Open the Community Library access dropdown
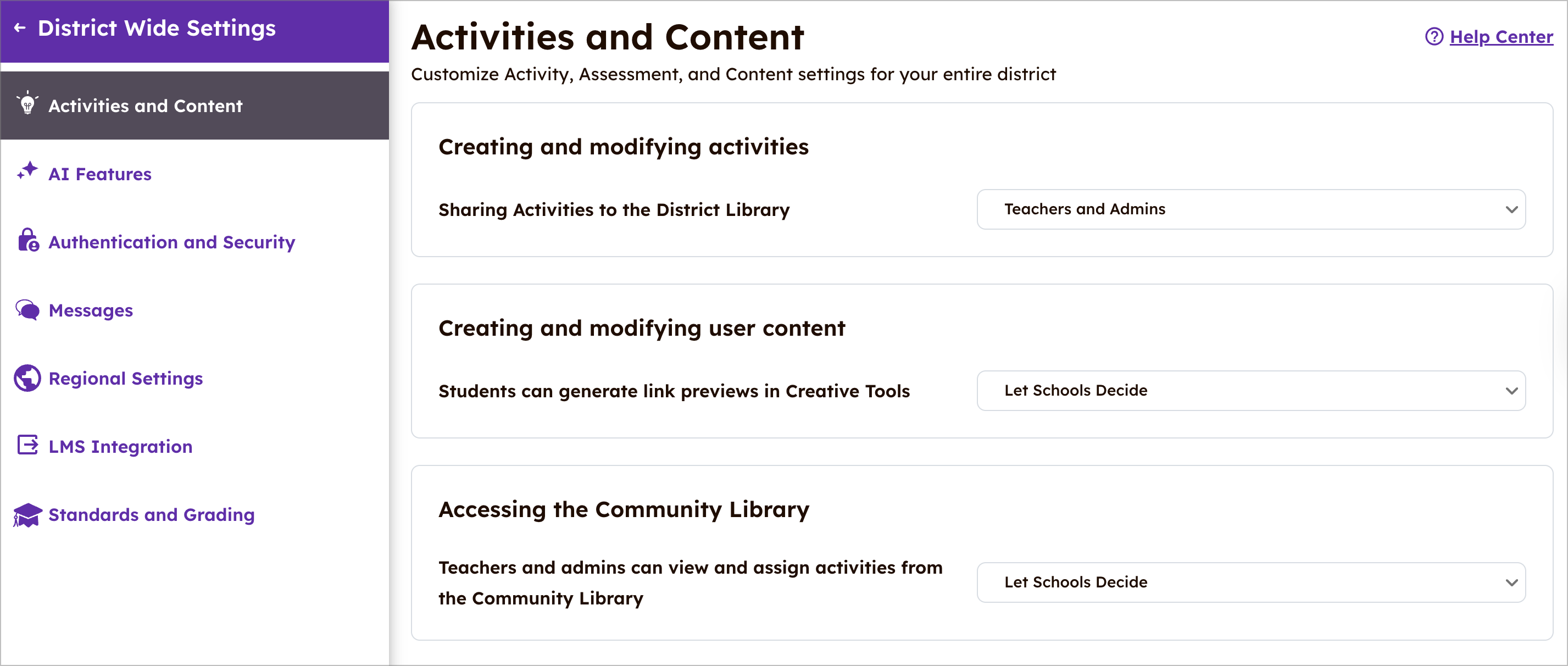Screen dimensions: 1568x666 (x=1250, y=582)
